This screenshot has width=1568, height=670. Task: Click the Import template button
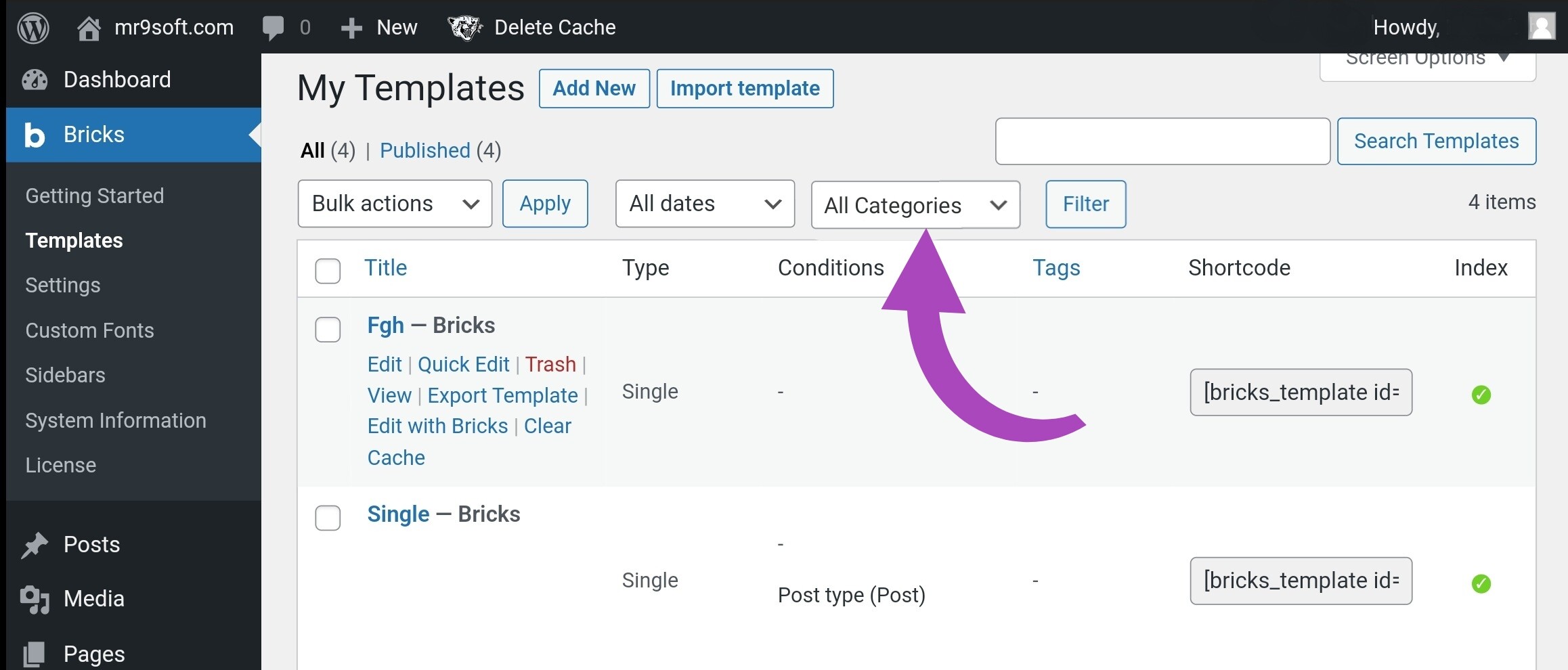pos(745,88)
